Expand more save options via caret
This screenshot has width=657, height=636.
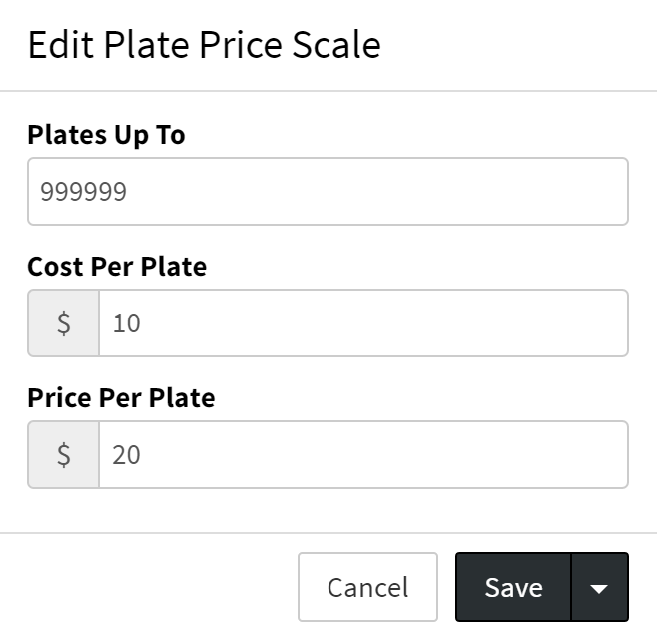(599, 588)
